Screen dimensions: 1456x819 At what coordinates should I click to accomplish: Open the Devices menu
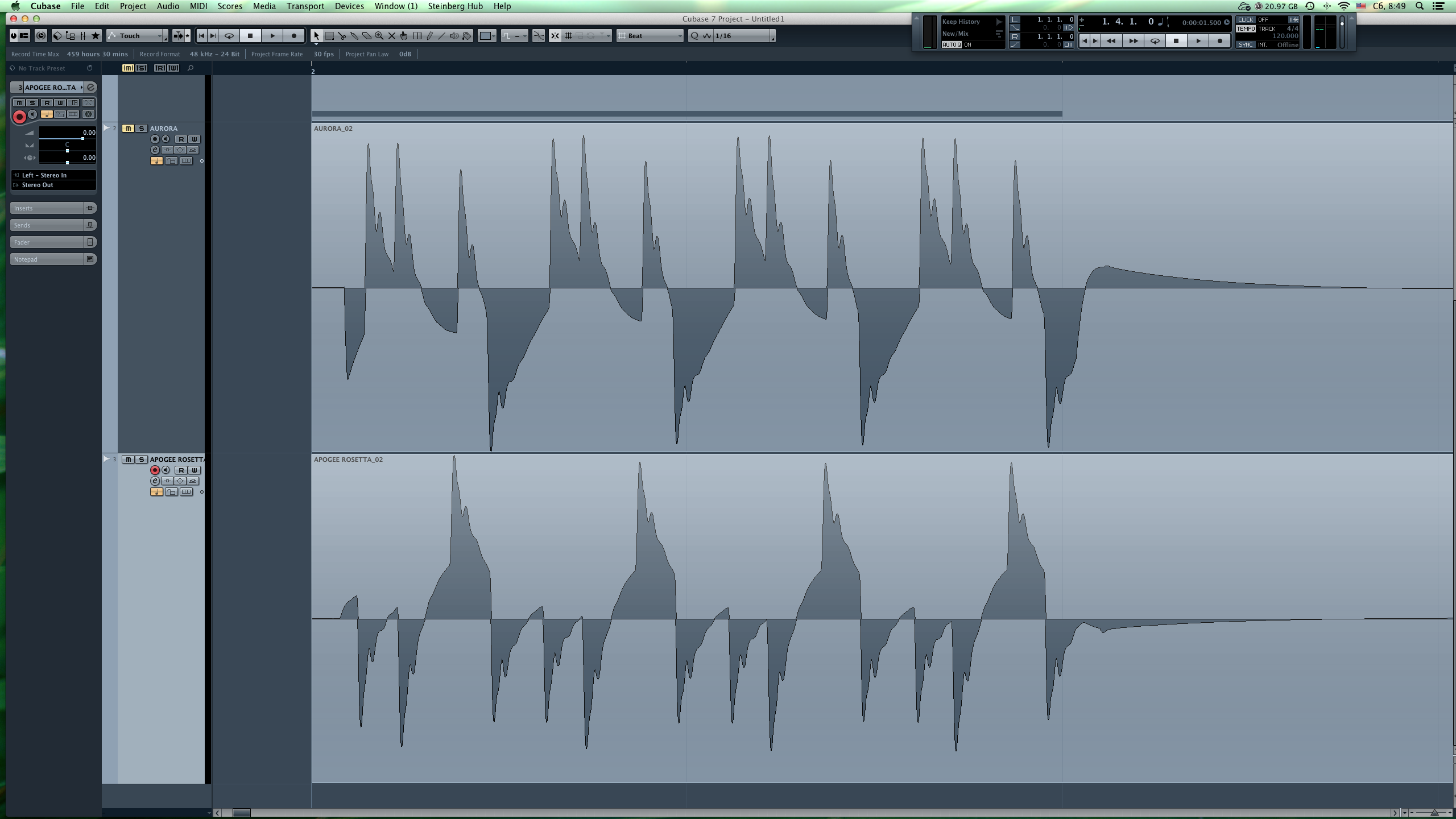349,6
